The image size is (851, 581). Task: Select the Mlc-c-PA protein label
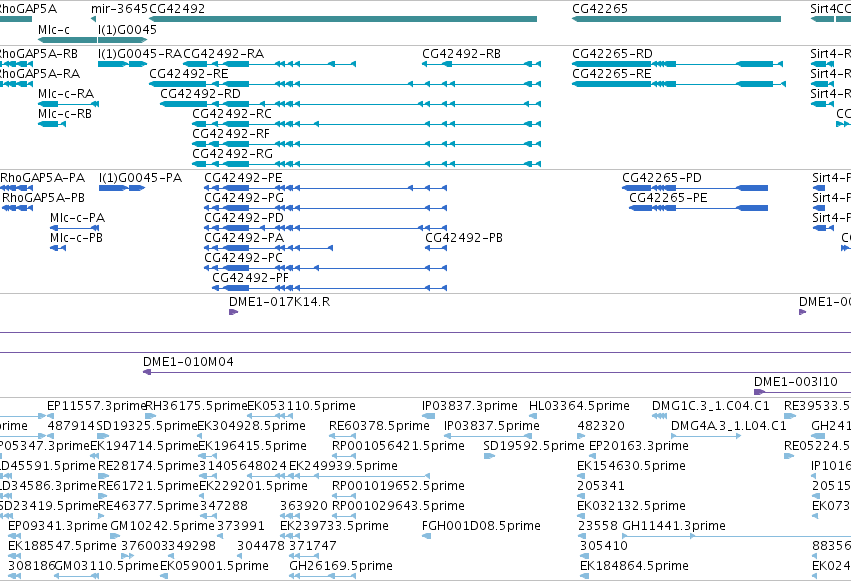(x=78, y=218)
